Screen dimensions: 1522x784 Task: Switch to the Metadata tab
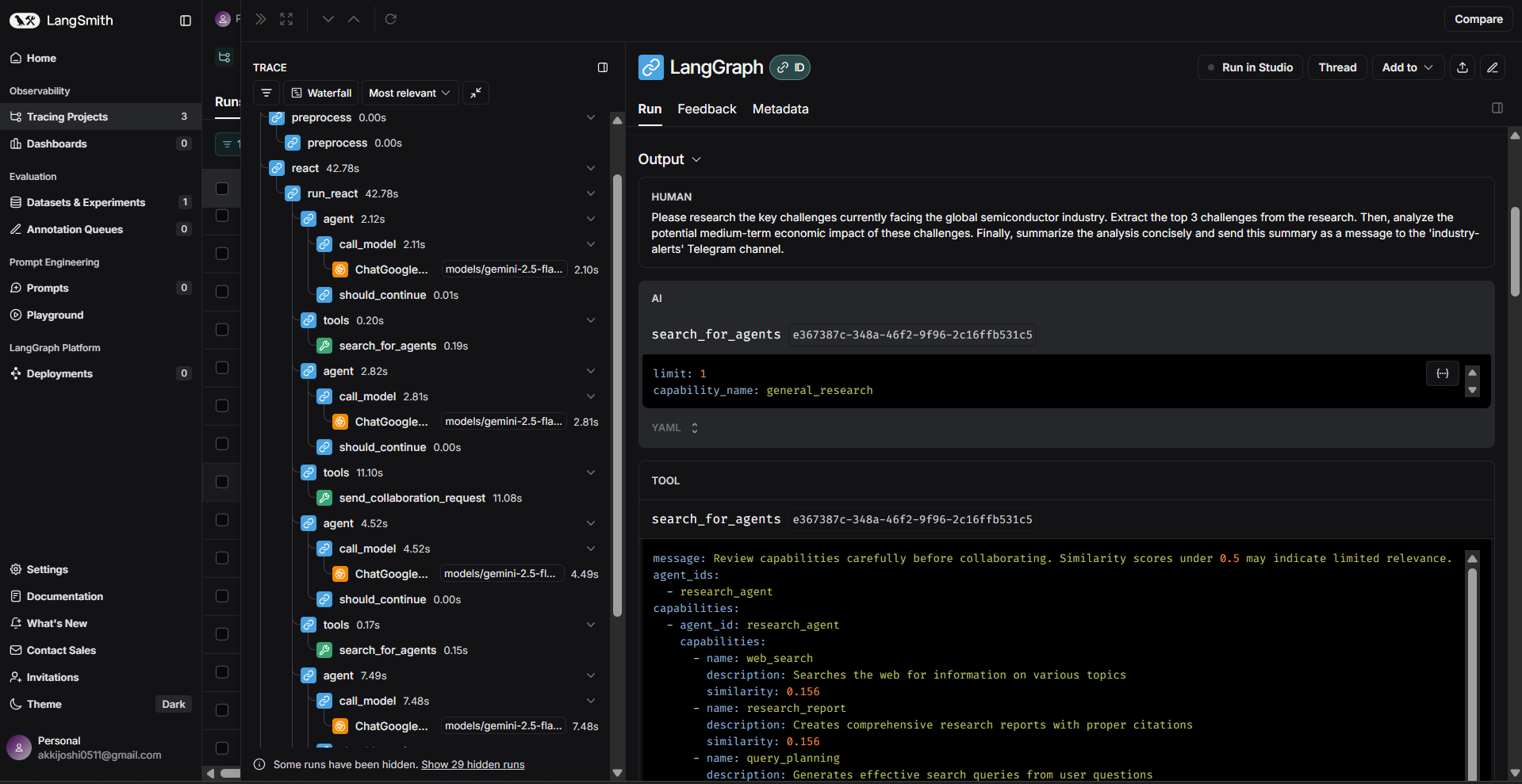pos(780,109)
